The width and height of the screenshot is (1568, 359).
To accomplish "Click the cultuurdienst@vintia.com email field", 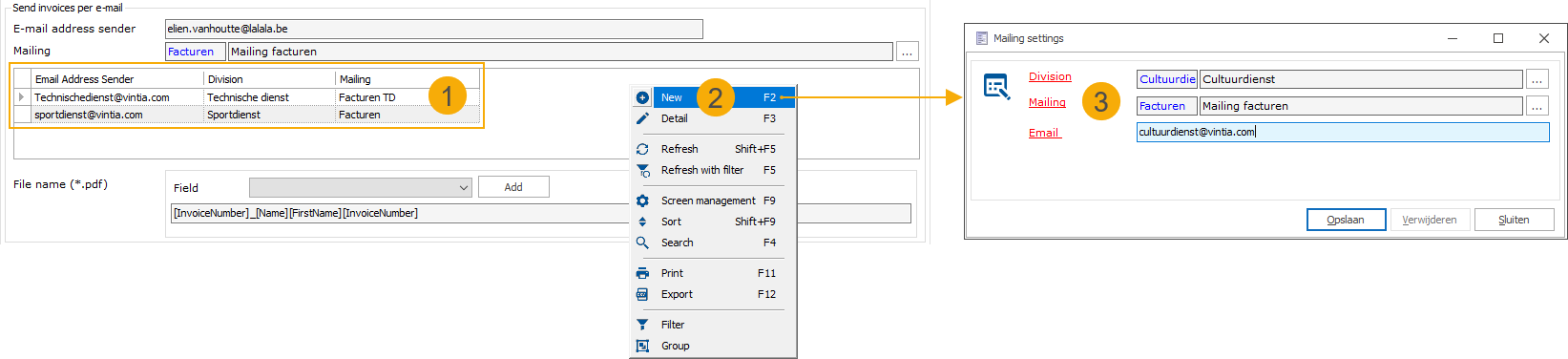I will [x=1343, y=132].
